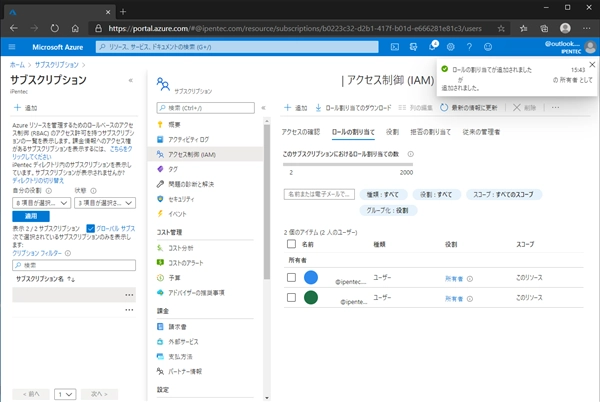This screenshot has width=600, height=402.
Task: Click ロール割り当てのダウンロード button
Action: point(353,108)
